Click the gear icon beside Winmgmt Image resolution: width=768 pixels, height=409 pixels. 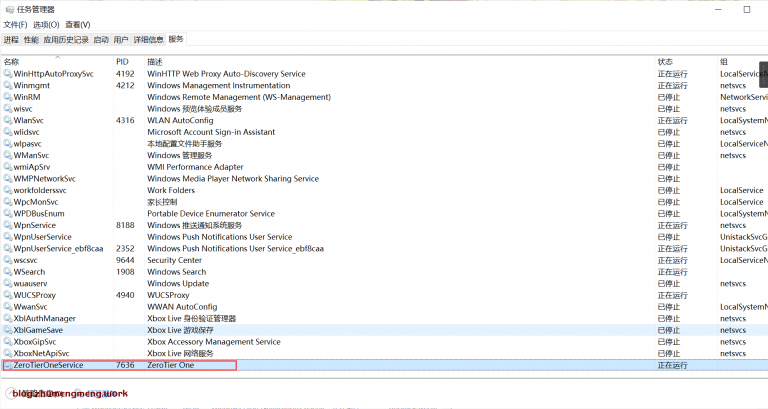click(8, 85)
